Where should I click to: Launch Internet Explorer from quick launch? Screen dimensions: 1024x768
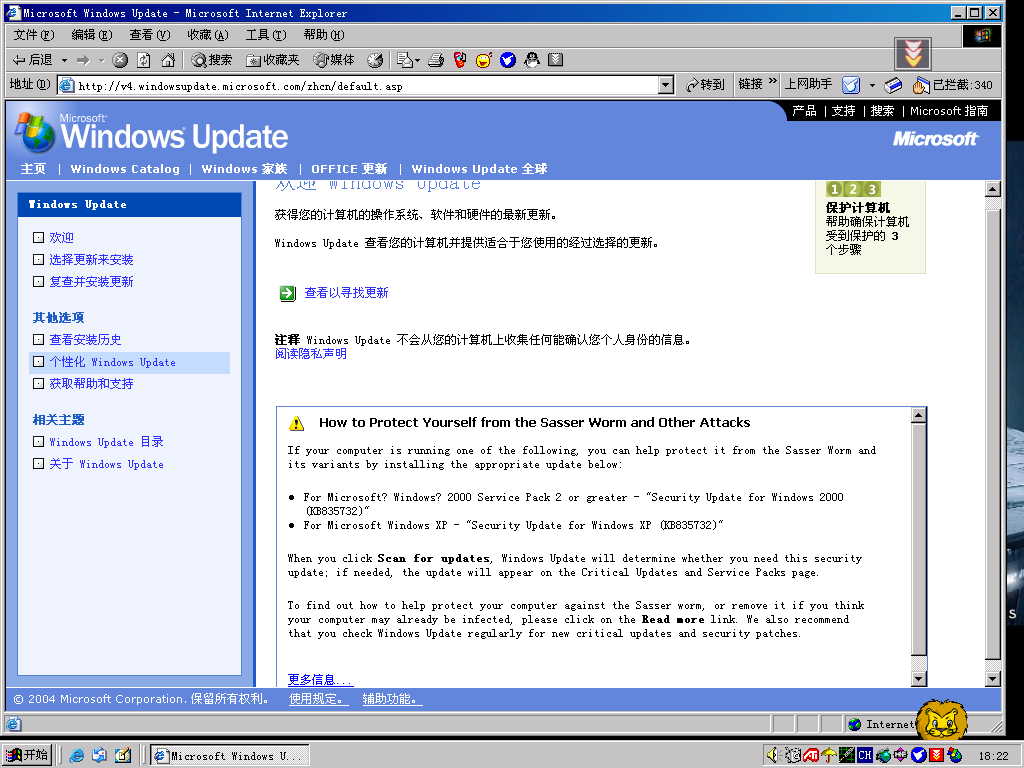coord(77,755)
